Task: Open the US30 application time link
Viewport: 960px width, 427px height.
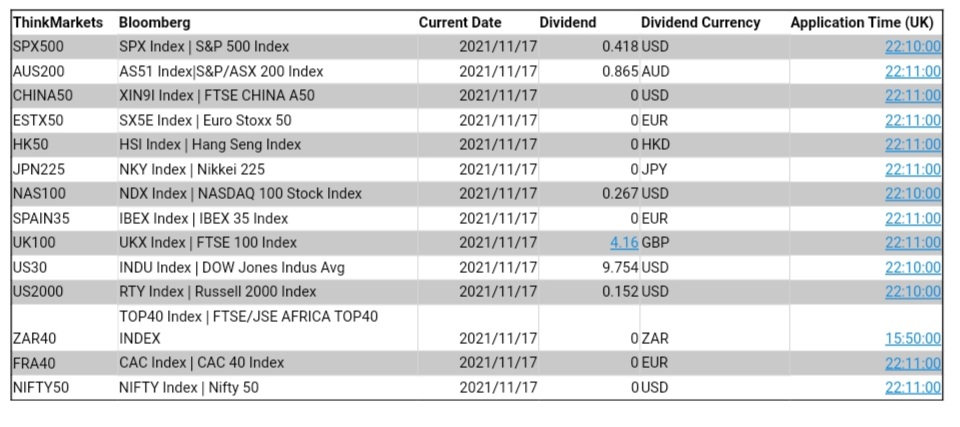Action: point(912,267)
